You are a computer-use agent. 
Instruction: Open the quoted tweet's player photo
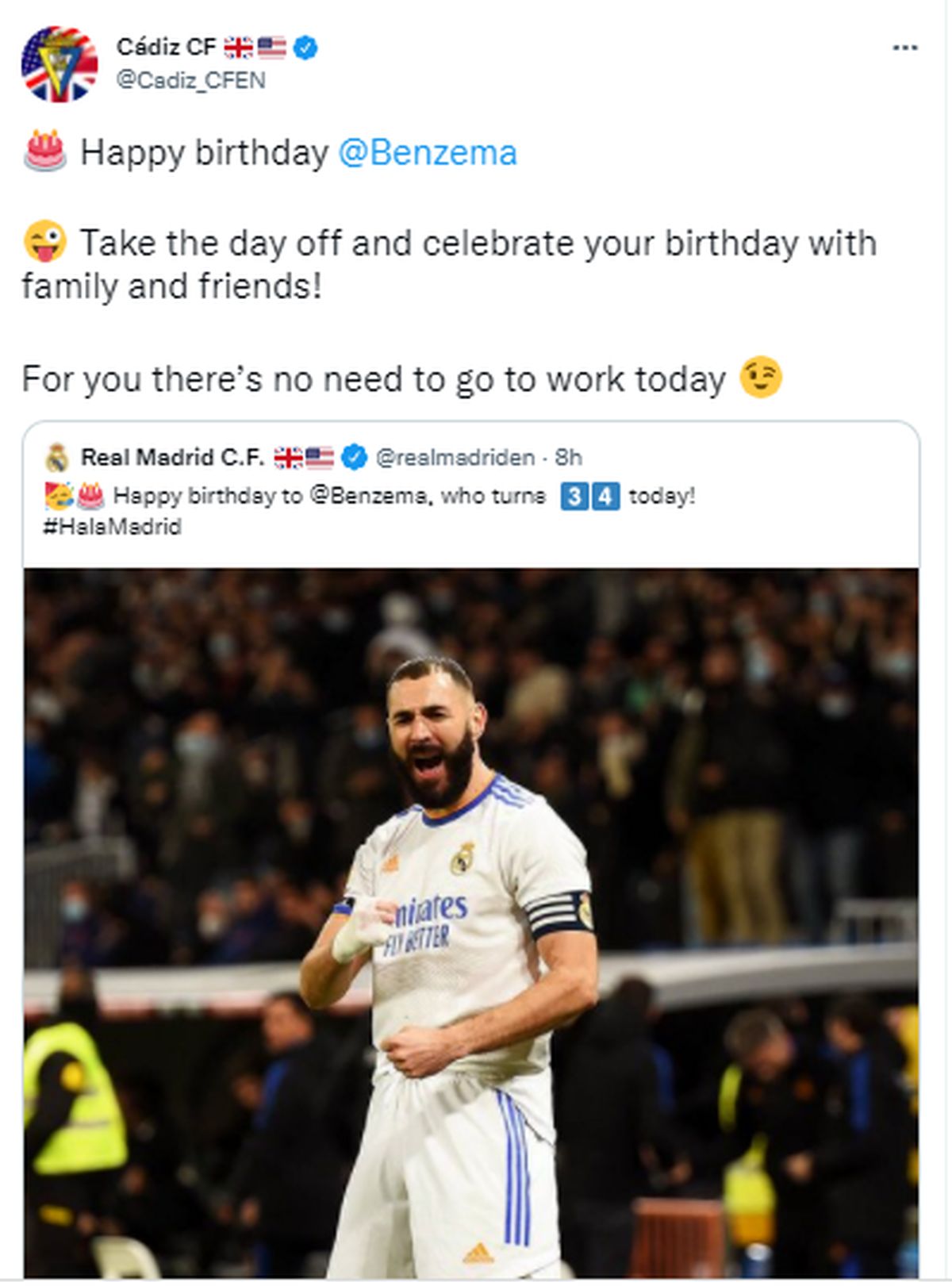(x=471, y=922)
